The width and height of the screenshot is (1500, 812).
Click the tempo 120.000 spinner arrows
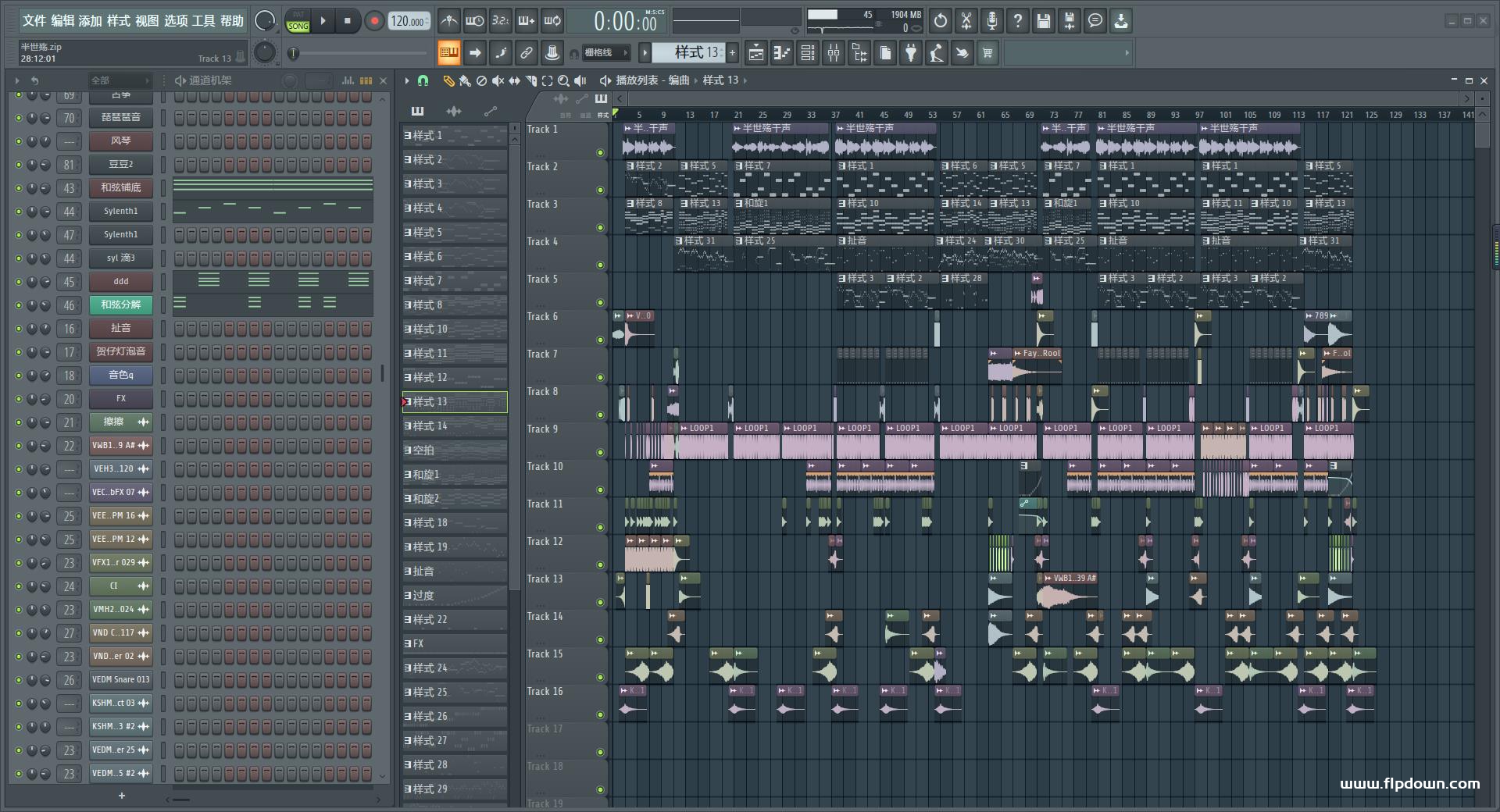[x=428, y=21]
